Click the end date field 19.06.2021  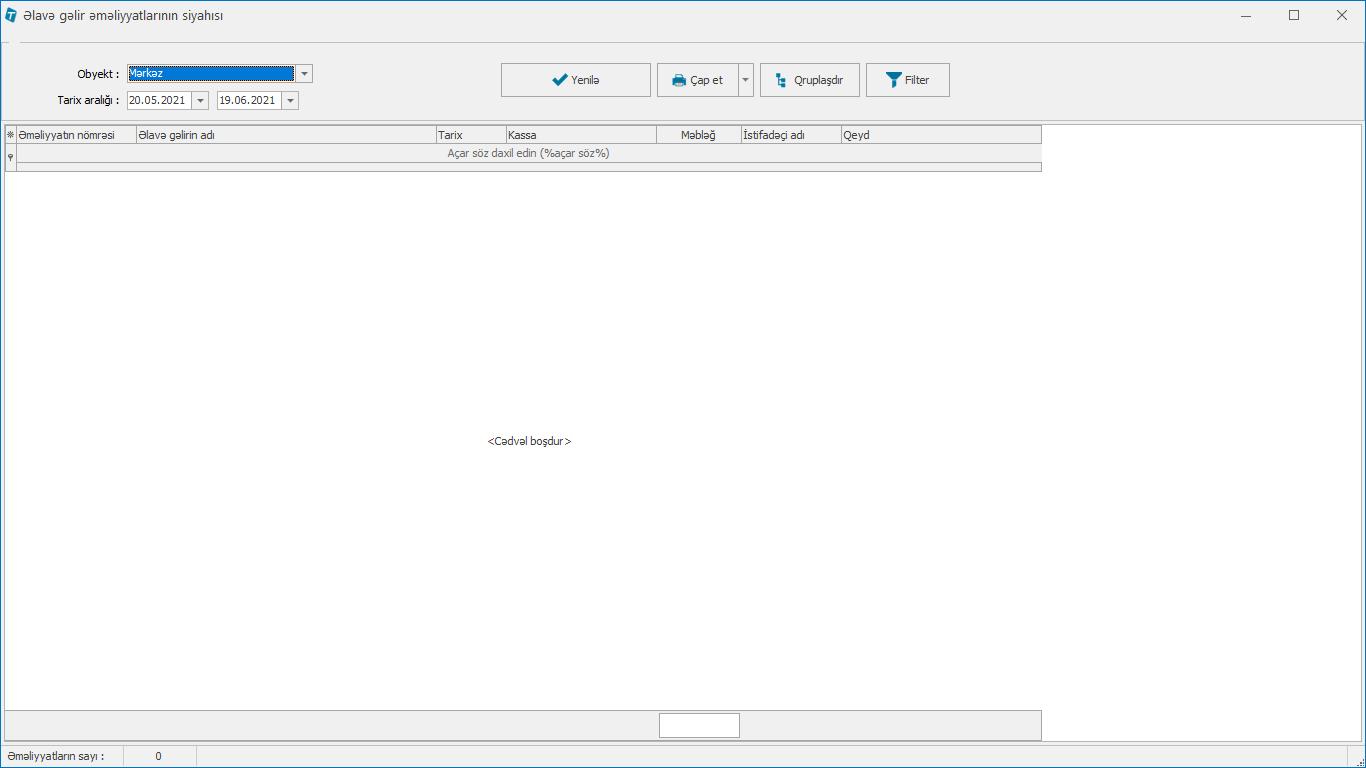point(248,101)
